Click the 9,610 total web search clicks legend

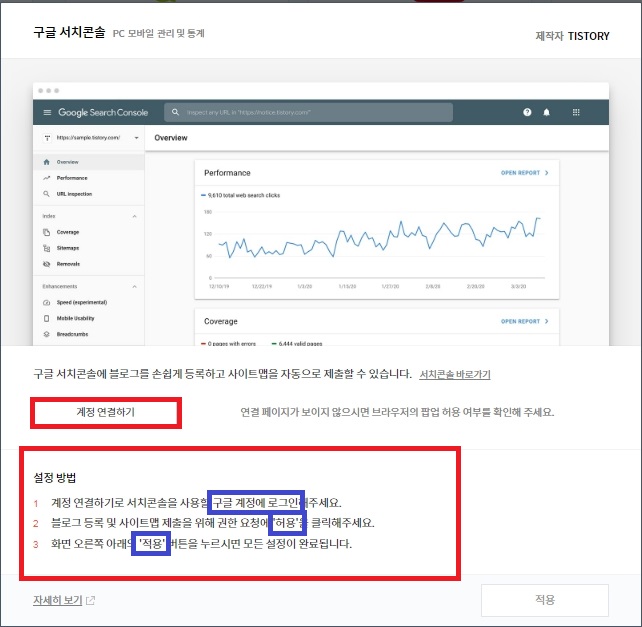tap(240, 195)
